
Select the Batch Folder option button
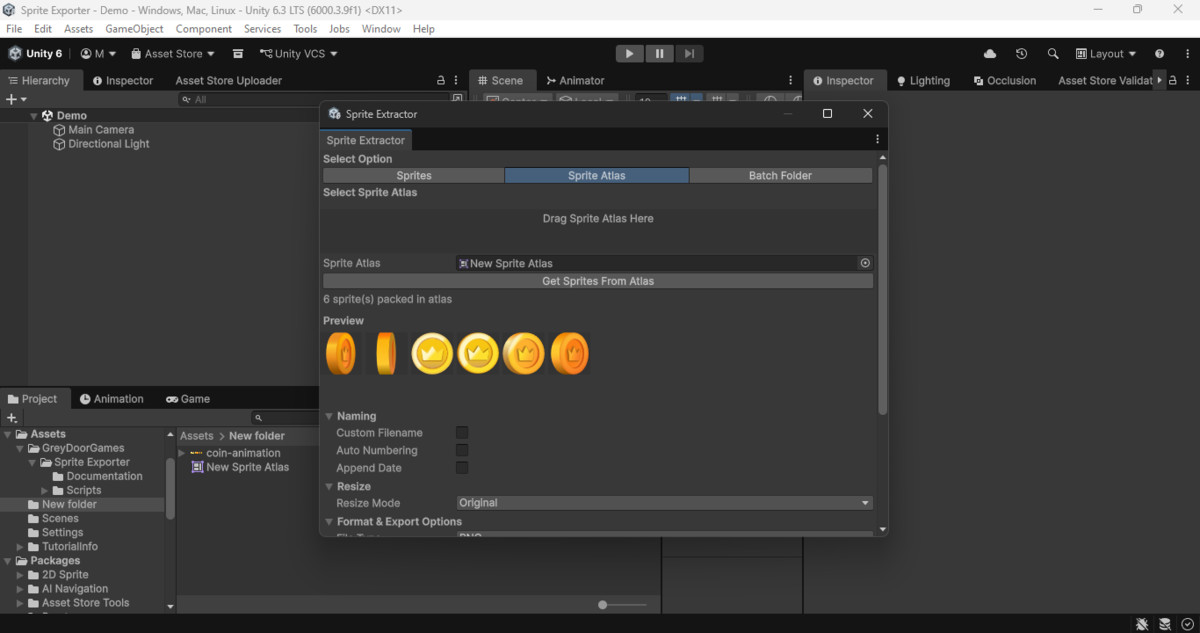click(x=781, y=175)
